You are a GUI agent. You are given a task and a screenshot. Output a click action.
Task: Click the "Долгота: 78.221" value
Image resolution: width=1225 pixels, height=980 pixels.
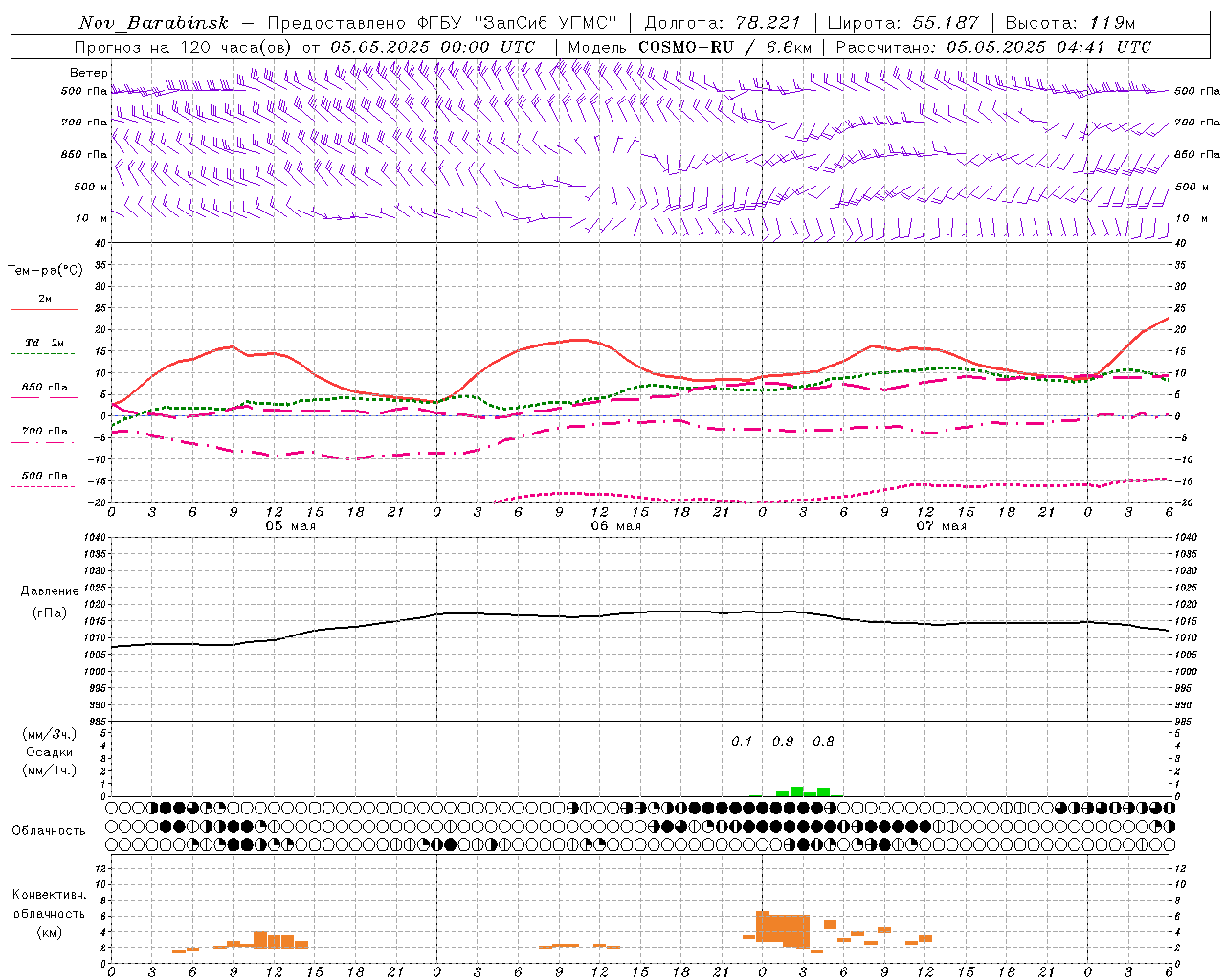(x=723, y=23)
